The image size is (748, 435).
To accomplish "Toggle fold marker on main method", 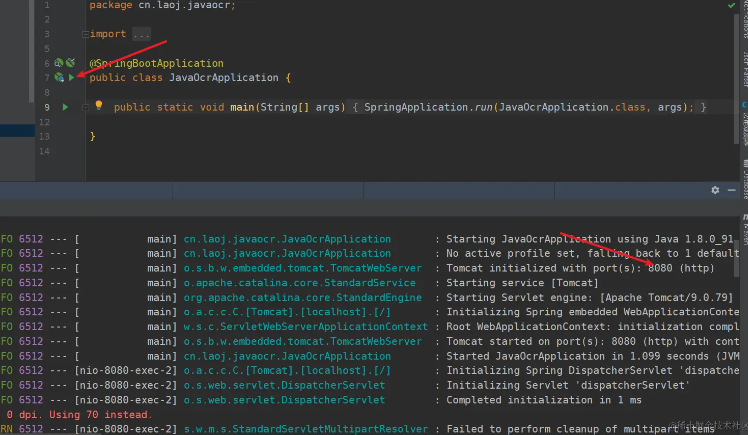I will pyautogui.click(x=85, y=107).
